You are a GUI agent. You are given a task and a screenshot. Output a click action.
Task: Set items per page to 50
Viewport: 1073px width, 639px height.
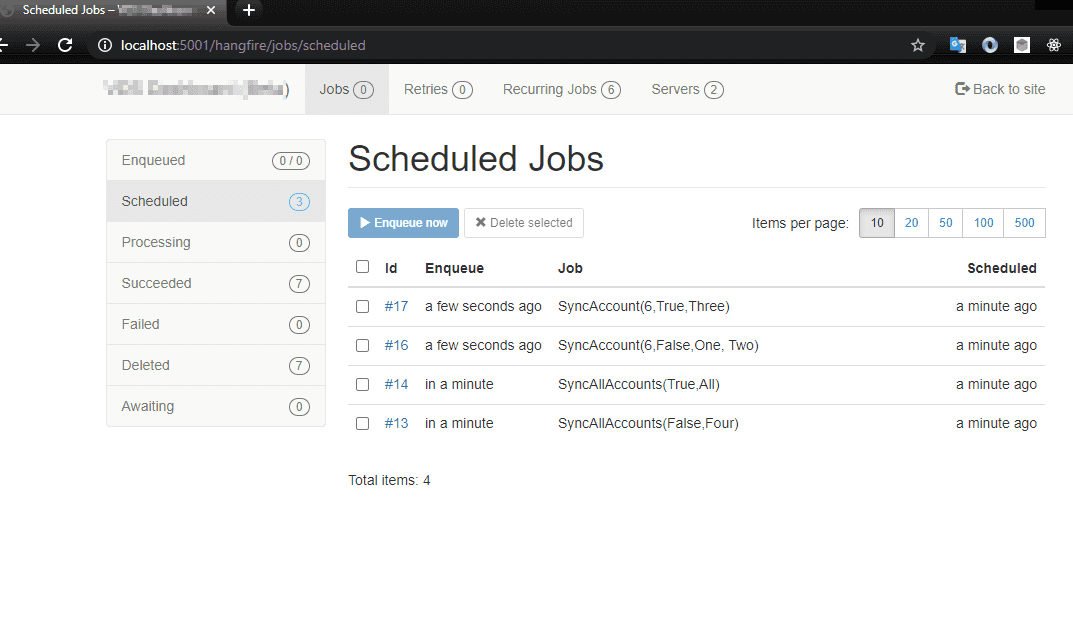[945, 223]
